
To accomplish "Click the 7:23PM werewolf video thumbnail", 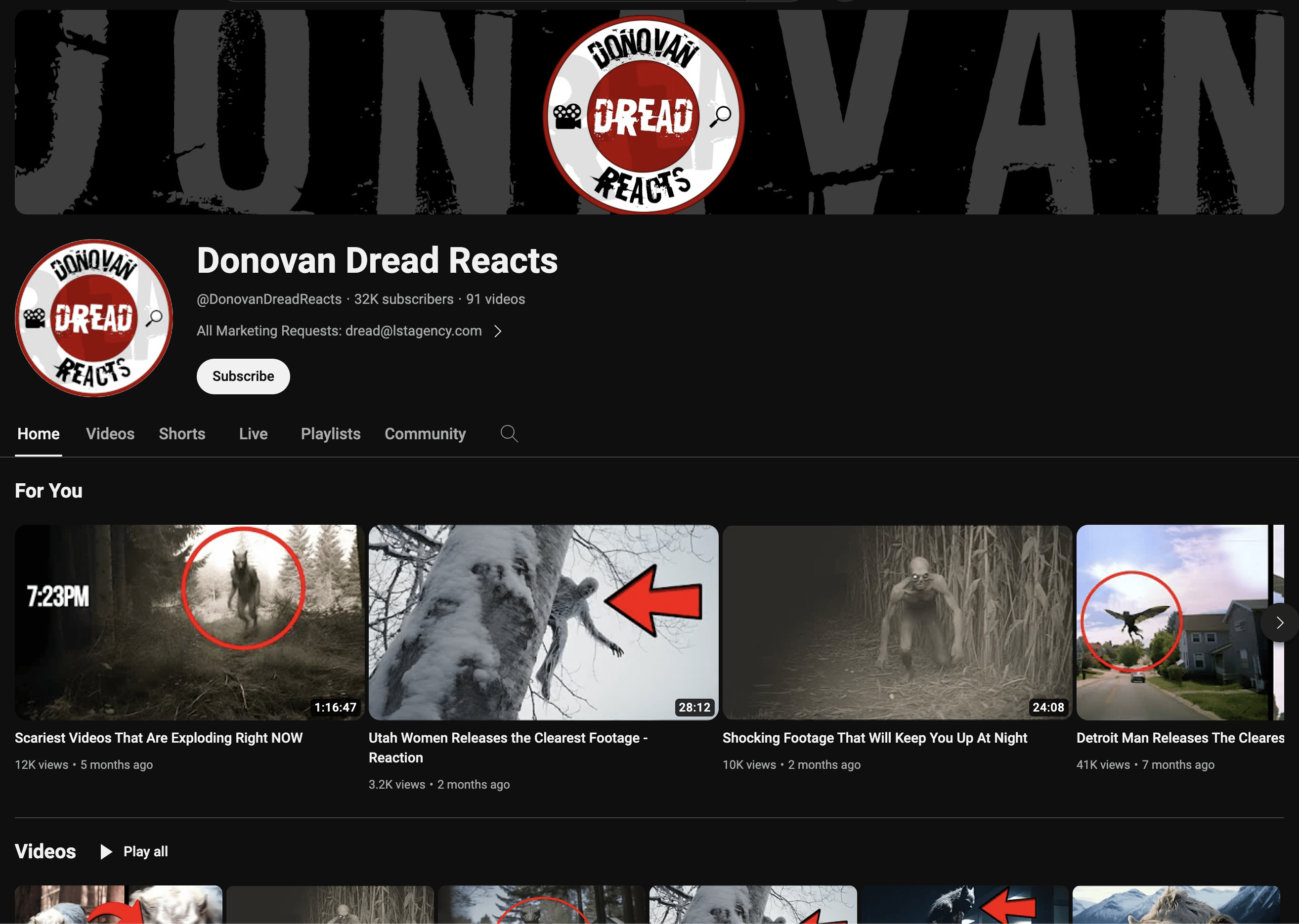I will pyautogui.click(x=189, y=622).
